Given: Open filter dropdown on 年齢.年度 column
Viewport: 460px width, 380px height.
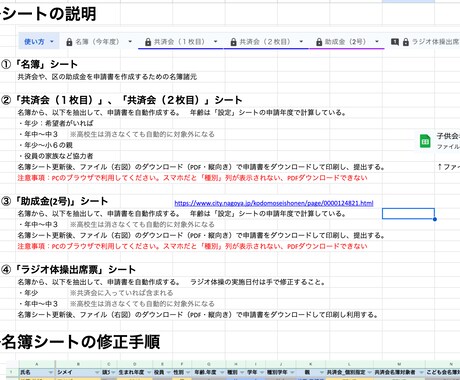Looking at the screenshot, I should tap(222, 372).
